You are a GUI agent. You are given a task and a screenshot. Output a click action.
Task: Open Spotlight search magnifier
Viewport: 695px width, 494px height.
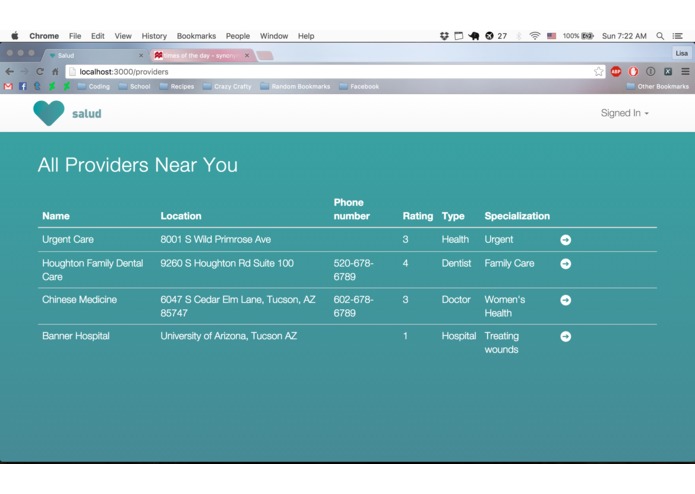tap(660, 36)
